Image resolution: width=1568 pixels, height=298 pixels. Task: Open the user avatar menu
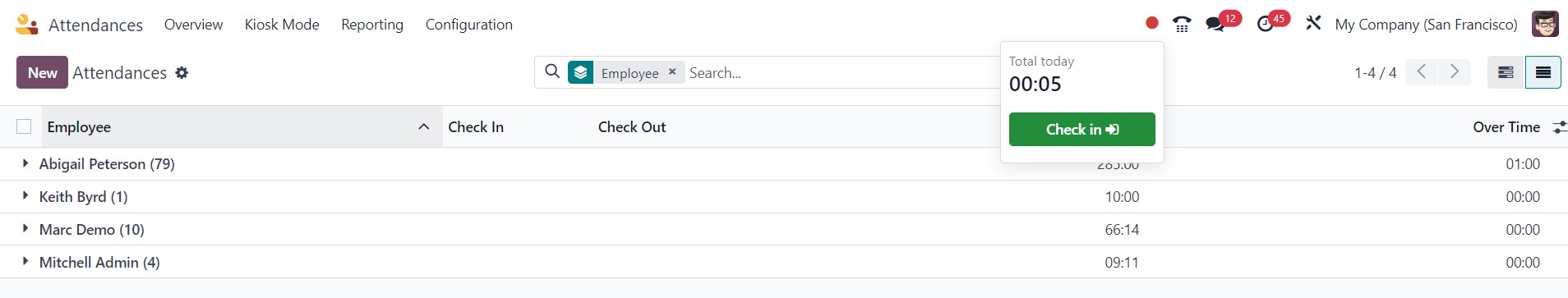pos(1545,24)
